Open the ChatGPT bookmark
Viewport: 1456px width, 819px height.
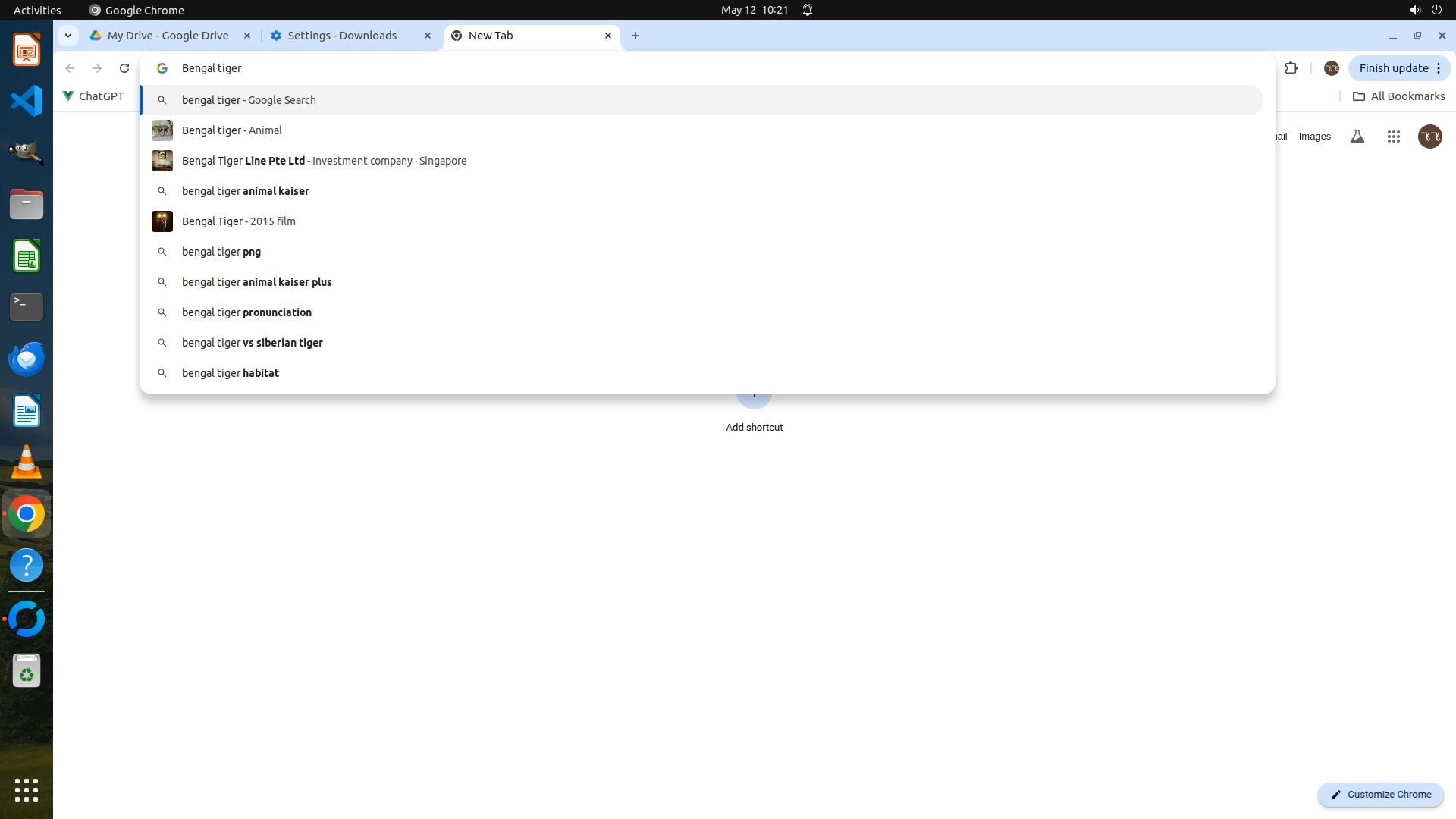tap(93, 96)
